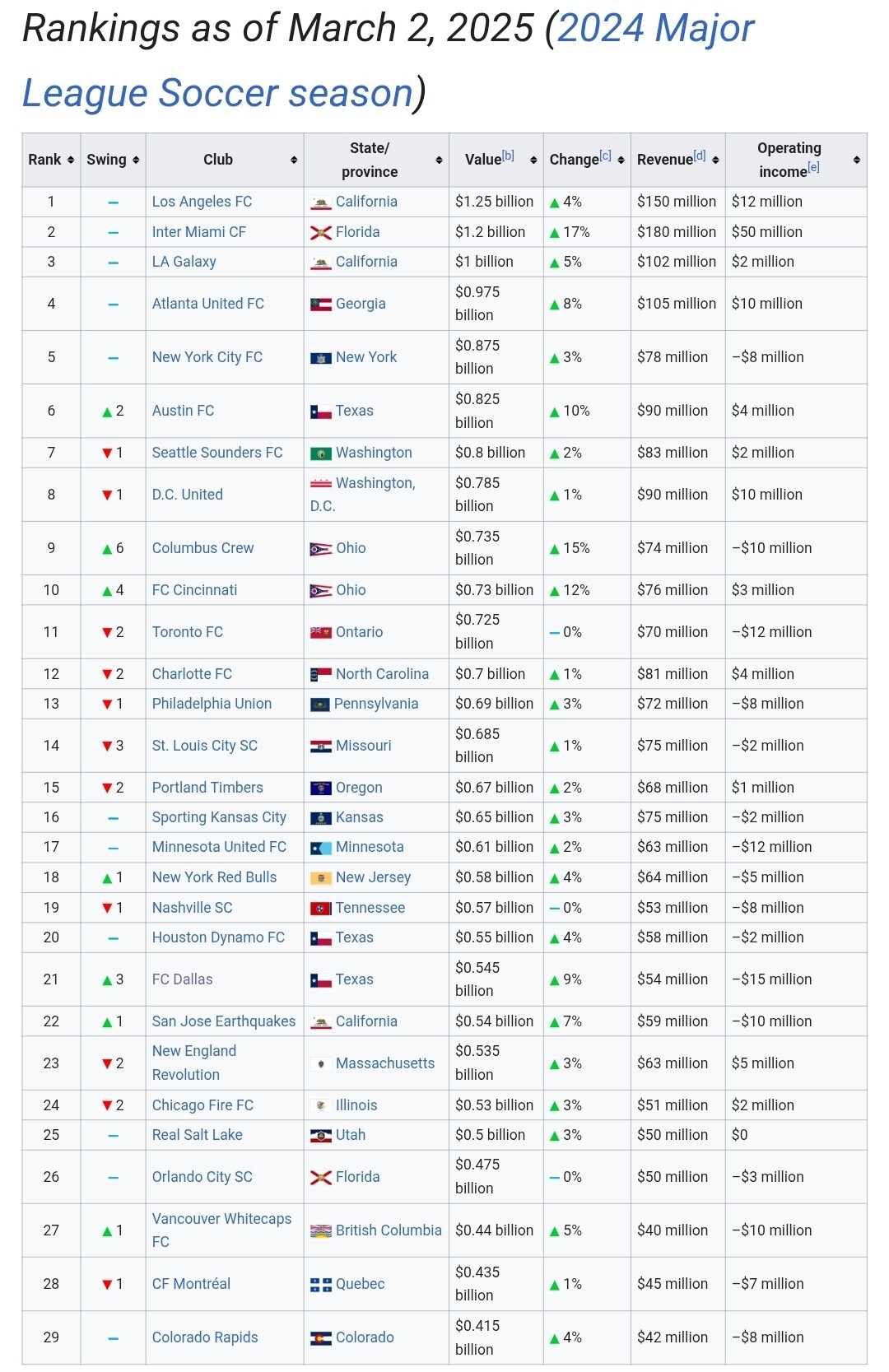The height and width of the screenshot is (1372, 889).
Task: Open Orlando City SC link
Action: point(202,1177)
